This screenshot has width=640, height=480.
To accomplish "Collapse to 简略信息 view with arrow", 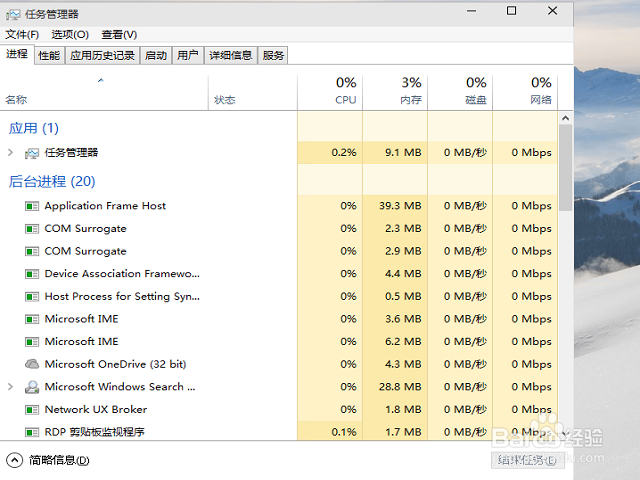I will [14, 460].
